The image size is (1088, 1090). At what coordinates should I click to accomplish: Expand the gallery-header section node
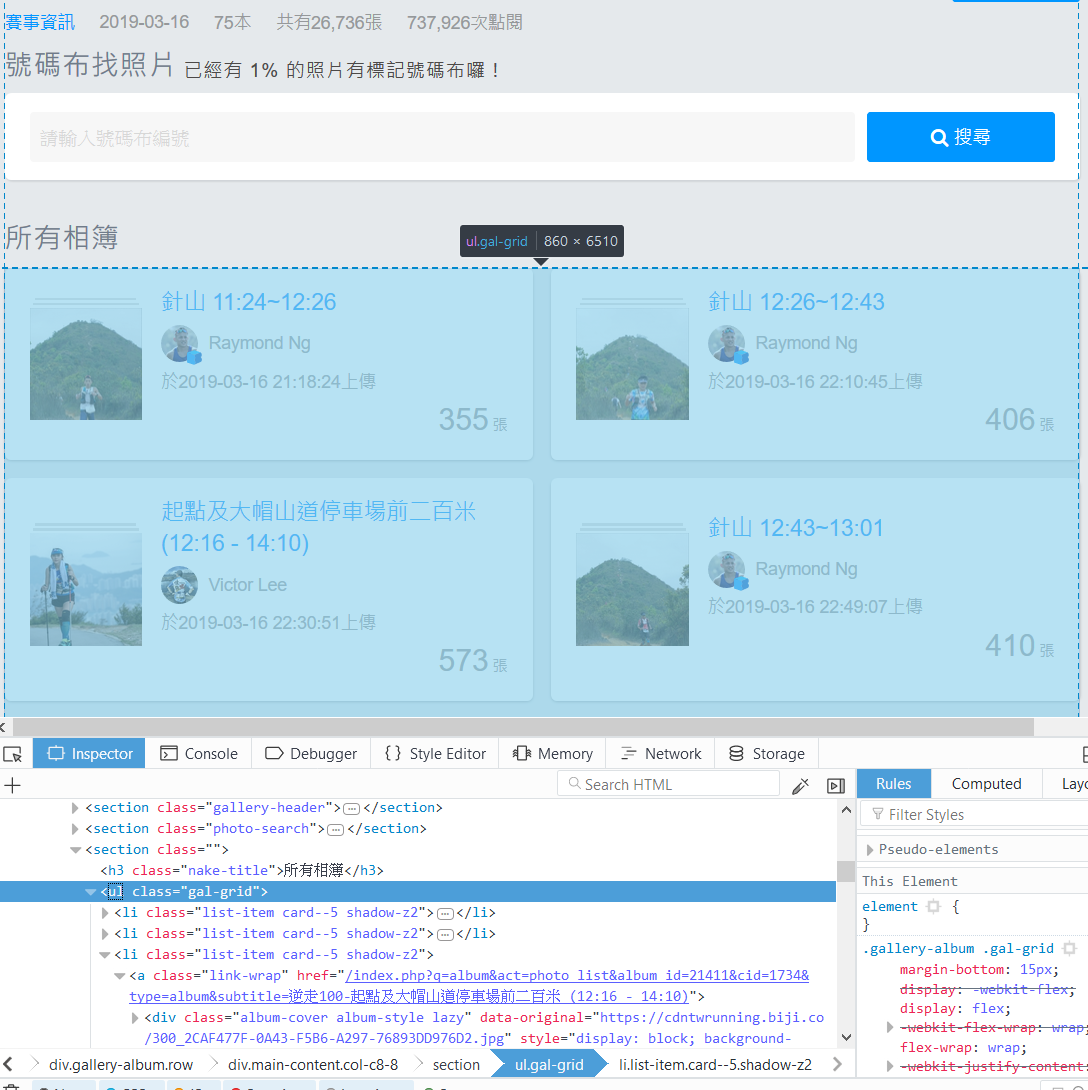[75, 808]
